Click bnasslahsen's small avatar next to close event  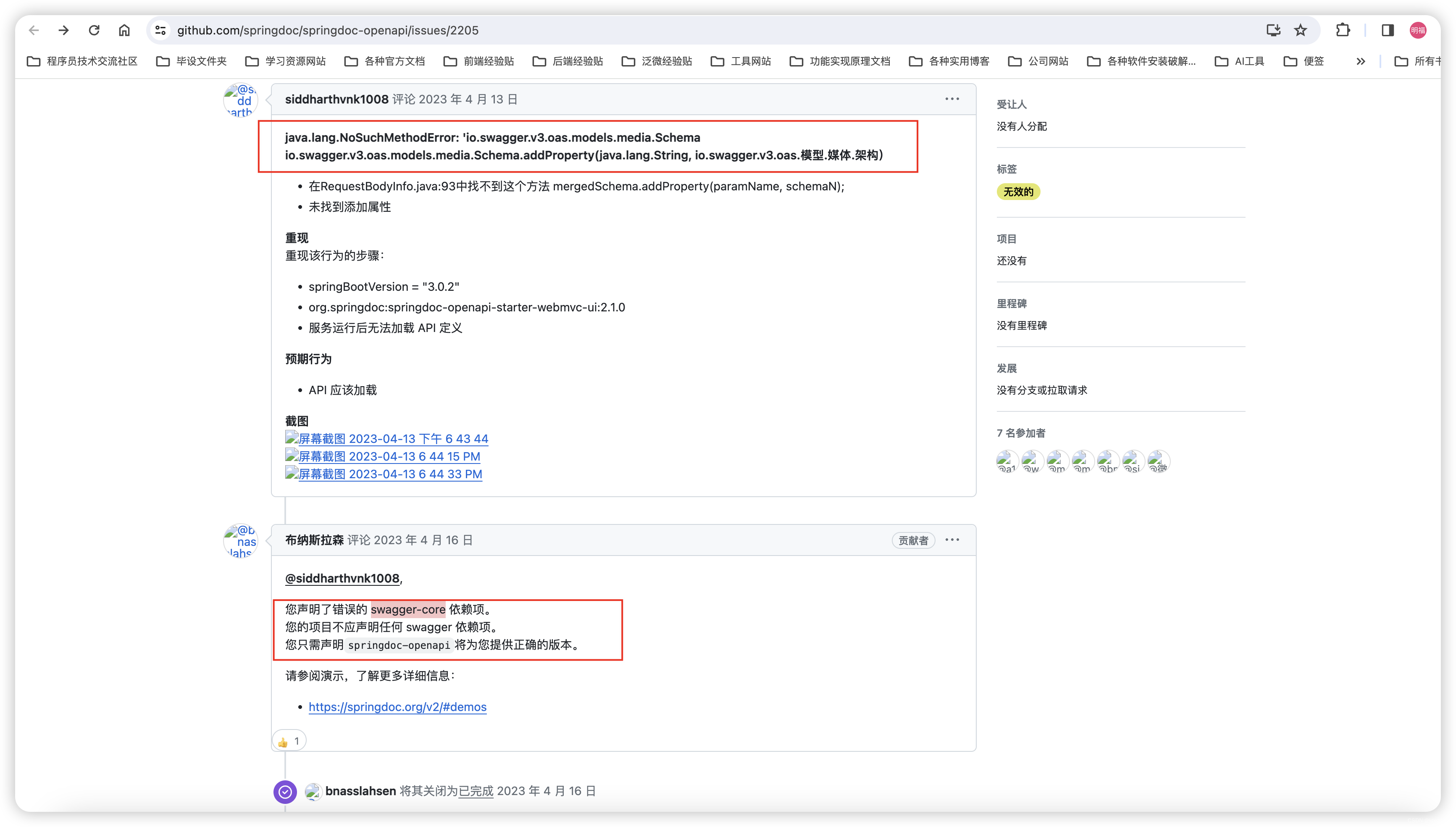314,791
